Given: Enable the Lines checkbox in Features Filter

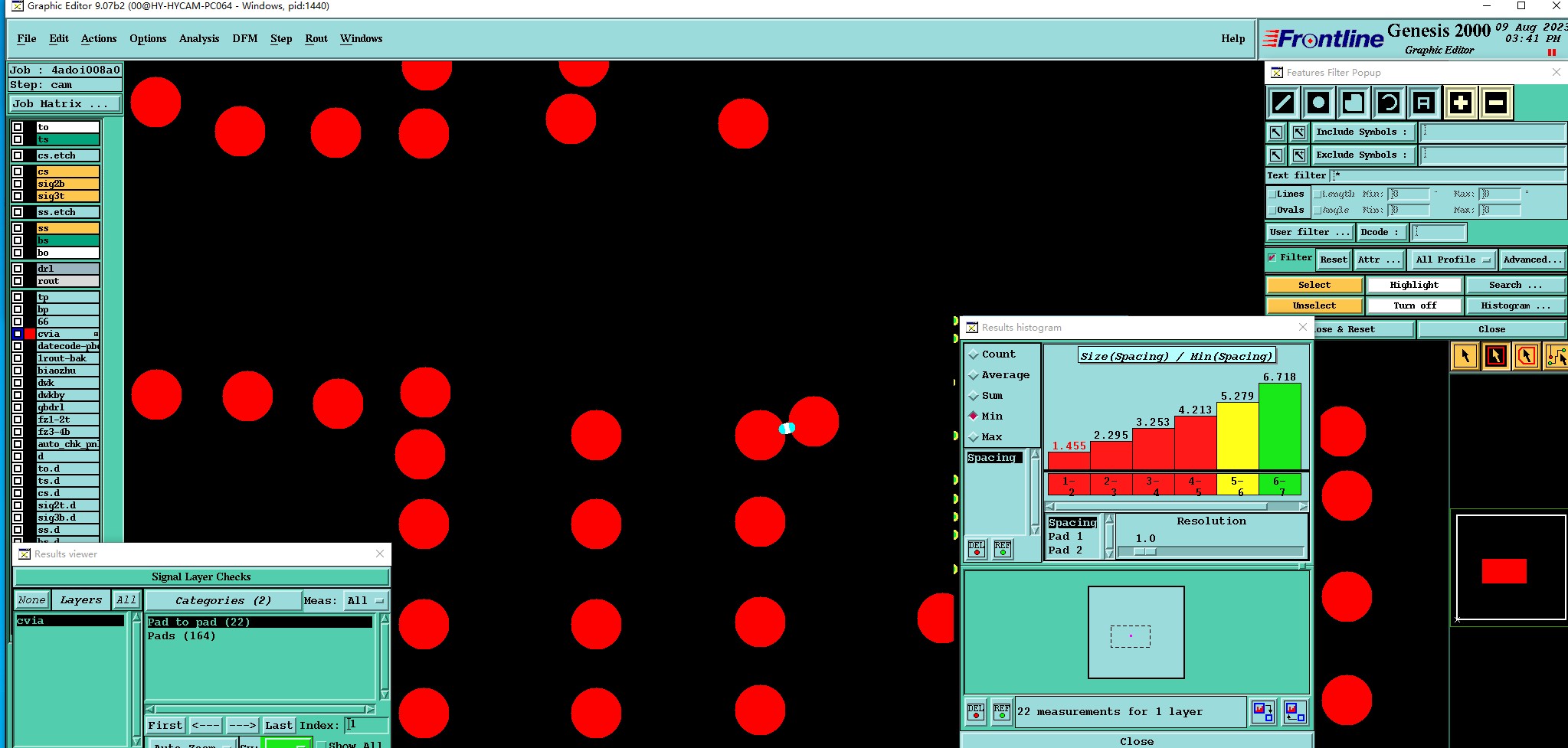Looking at the screenshot, I should [x=1272, y=194].
